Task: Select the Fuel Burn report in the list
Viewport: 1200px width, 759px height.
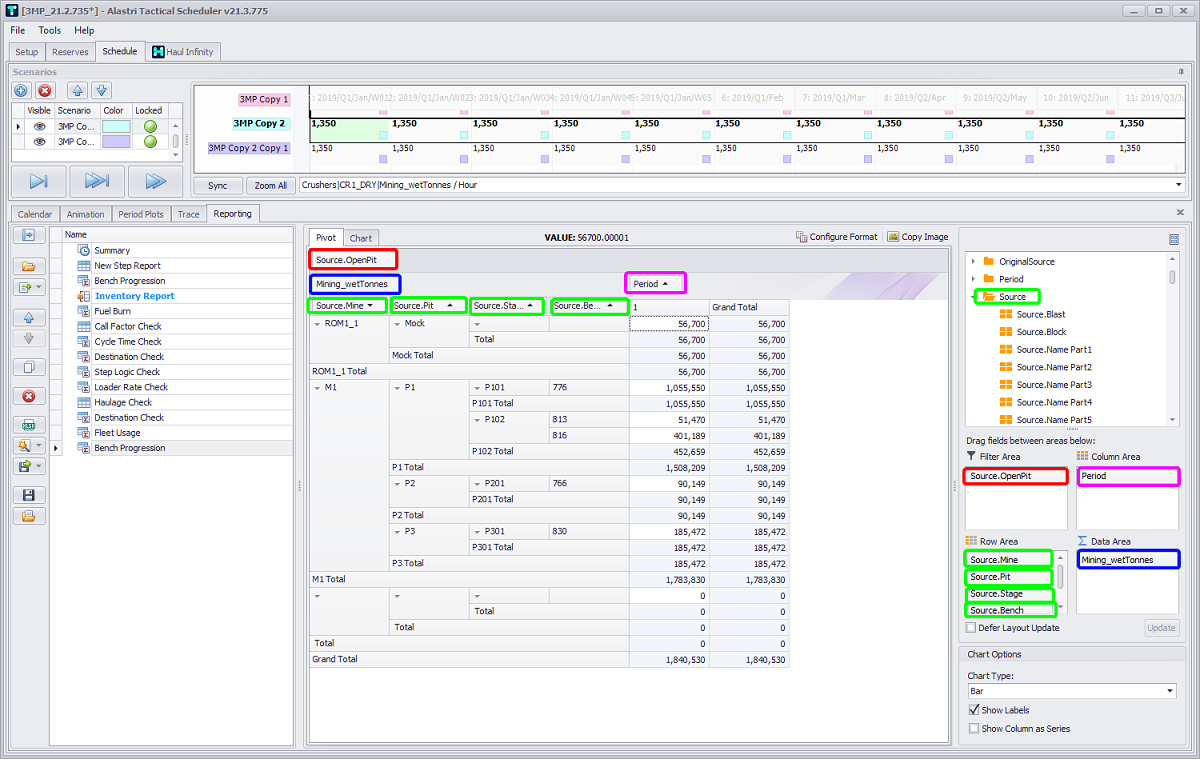Action: pyautogui.click(x=112, y=311)
